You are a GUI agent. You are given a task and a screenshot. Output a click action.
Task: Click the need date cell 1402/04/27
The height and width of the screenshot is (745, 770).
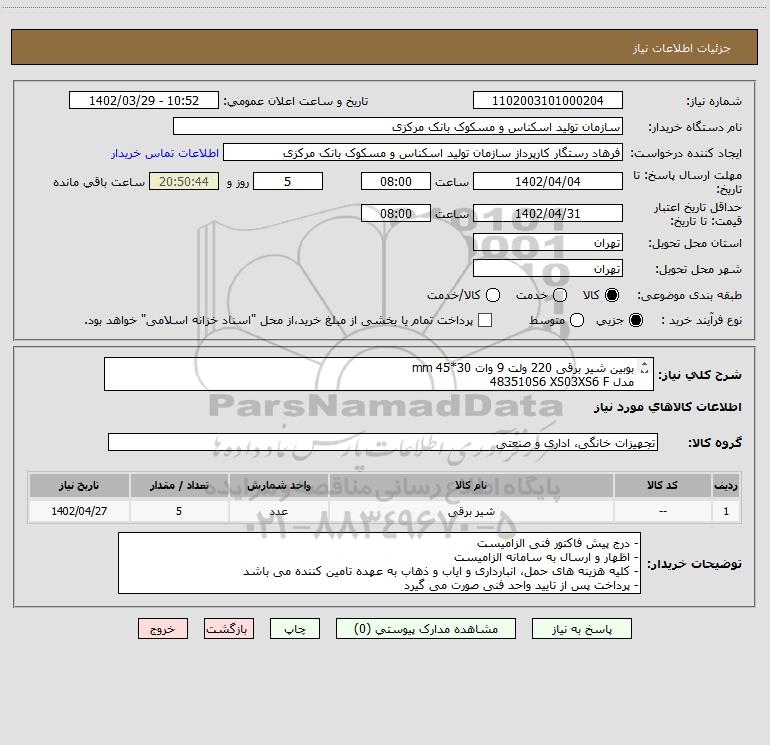(x=79, y=511)
